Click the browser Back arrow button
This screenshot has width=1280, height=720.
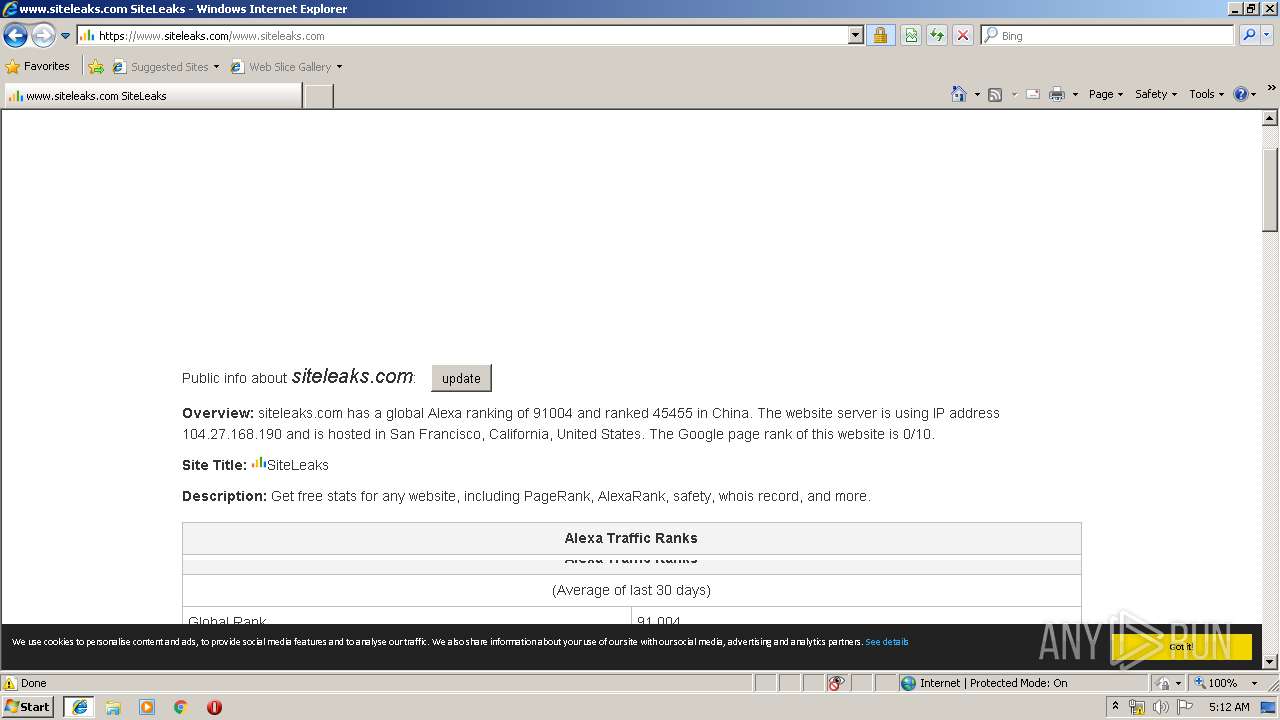click(15, 36)
